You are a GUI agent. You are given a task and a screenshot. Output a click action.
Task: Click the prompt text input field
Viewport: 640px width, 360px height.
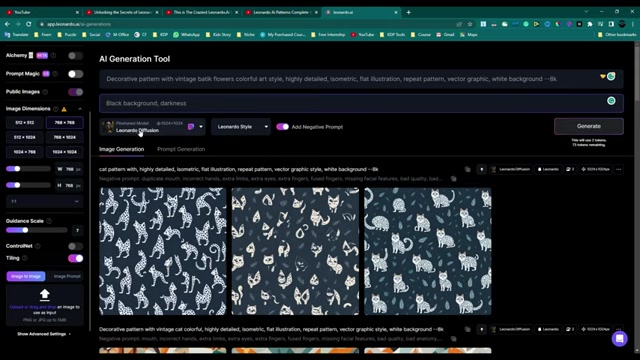point(361,79)
